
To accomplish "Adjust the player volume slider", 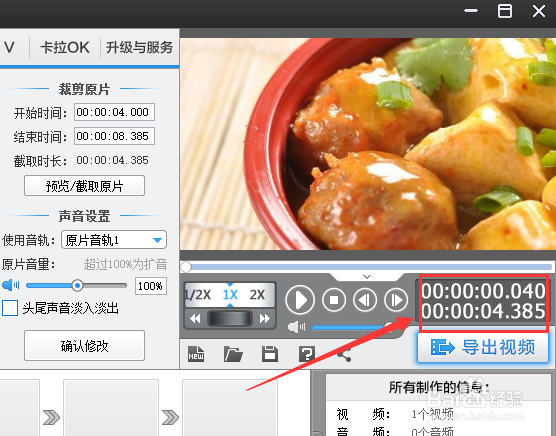I will coord(353,328).
